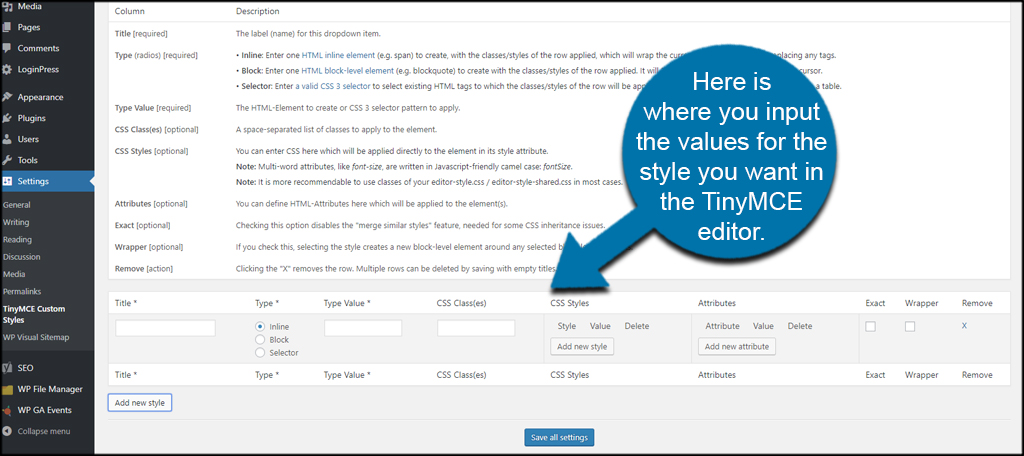
Task: Click the LoginPress gear icon
Action: click(7, 69)
